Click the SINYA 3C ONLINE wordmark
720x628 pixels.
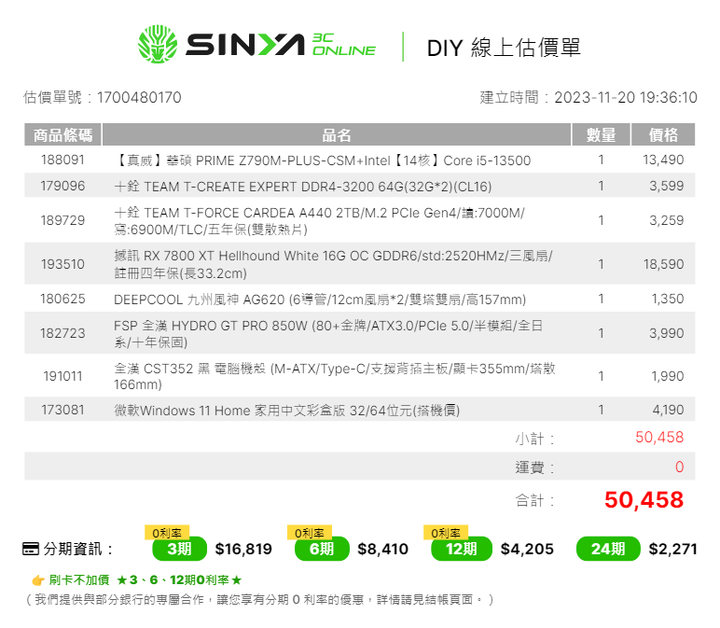pos(281,45)
